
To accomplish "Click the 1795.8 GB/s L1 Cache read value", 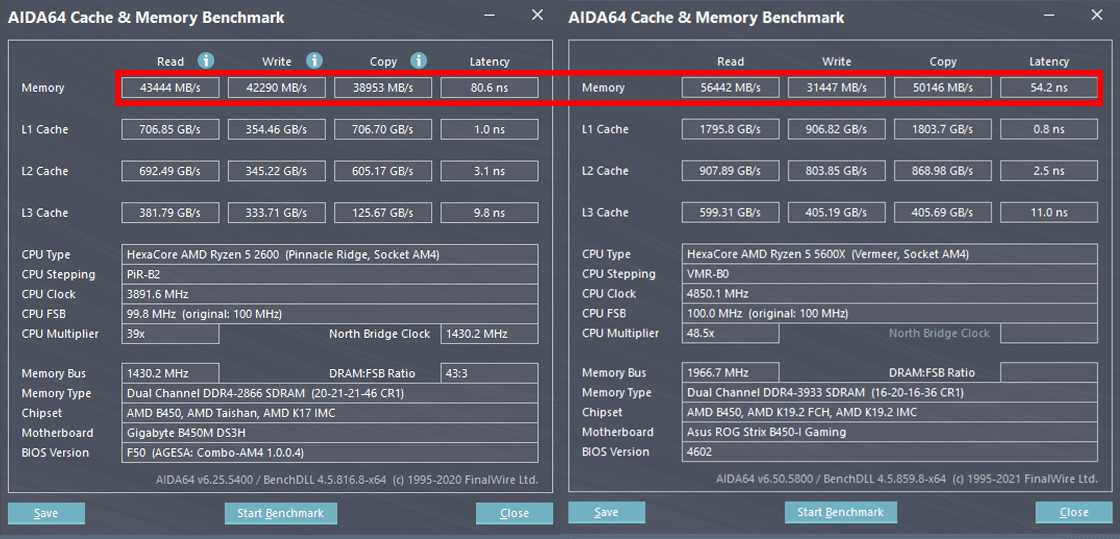I will tap(731, 129).
